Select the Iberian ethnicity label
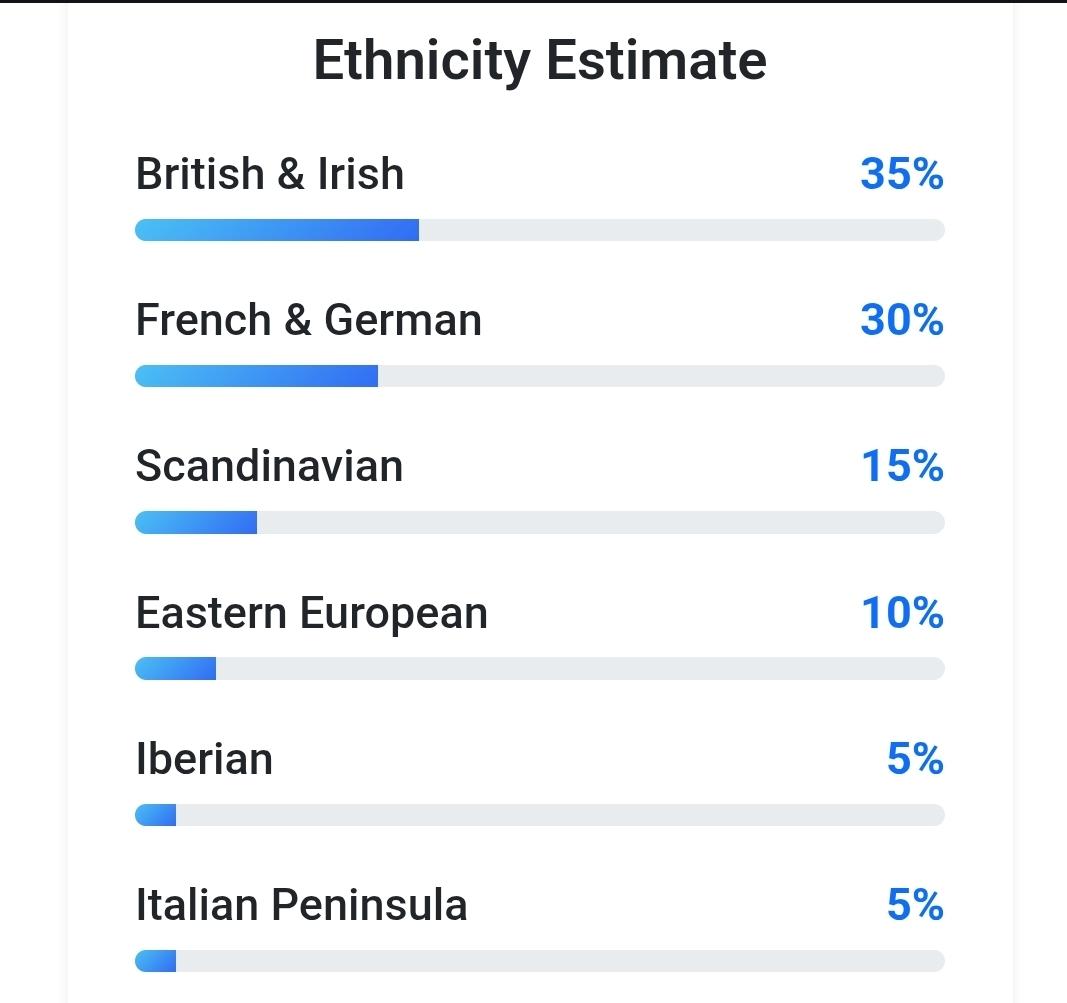 [x=204, y=759]
